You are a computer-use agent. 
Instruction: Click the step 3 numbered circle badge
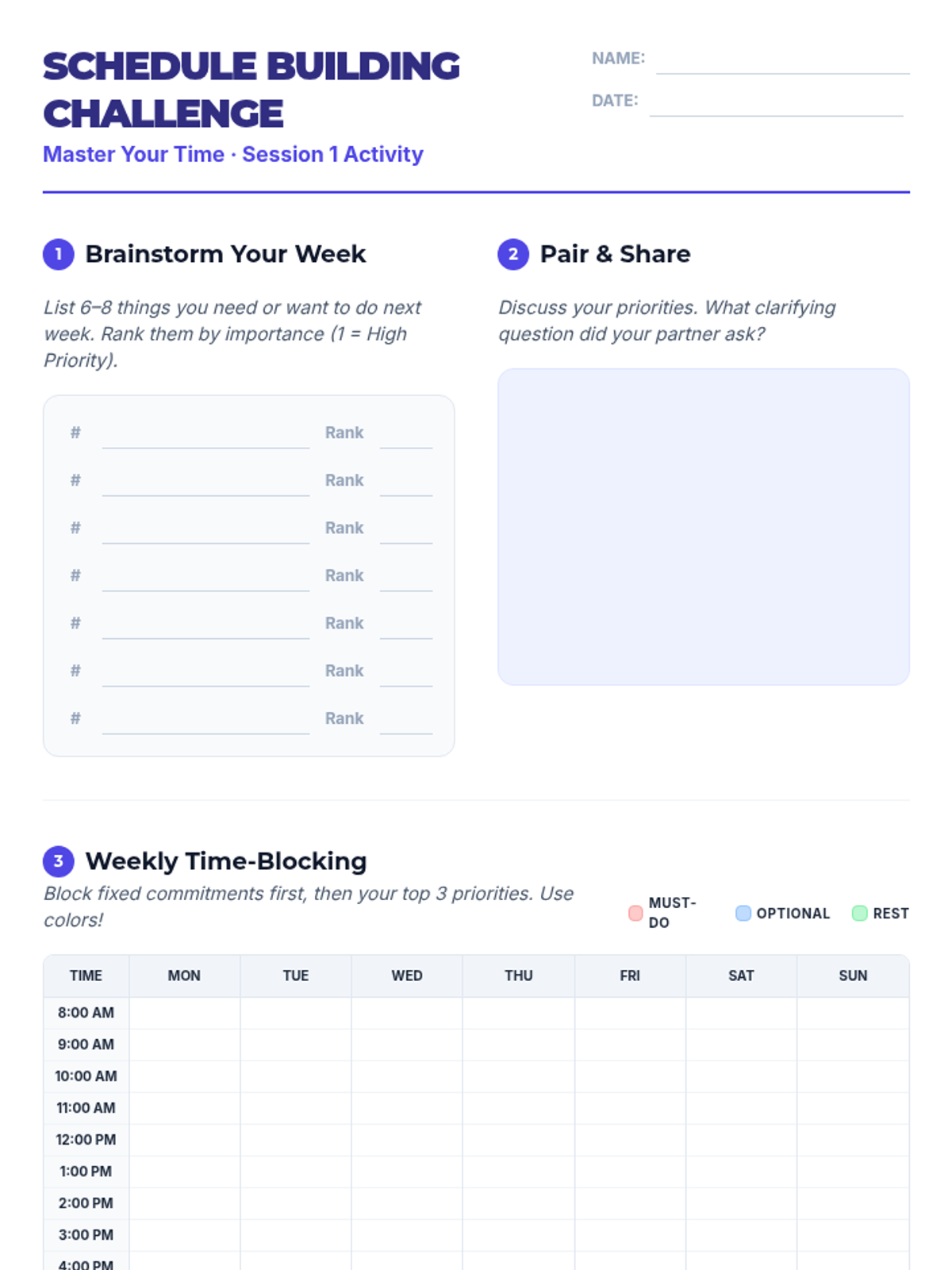[x=58, y=861]
